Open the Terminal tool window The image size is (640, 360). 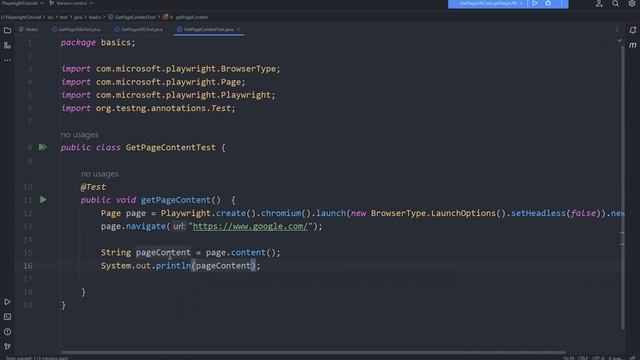(x=7, y=317)
